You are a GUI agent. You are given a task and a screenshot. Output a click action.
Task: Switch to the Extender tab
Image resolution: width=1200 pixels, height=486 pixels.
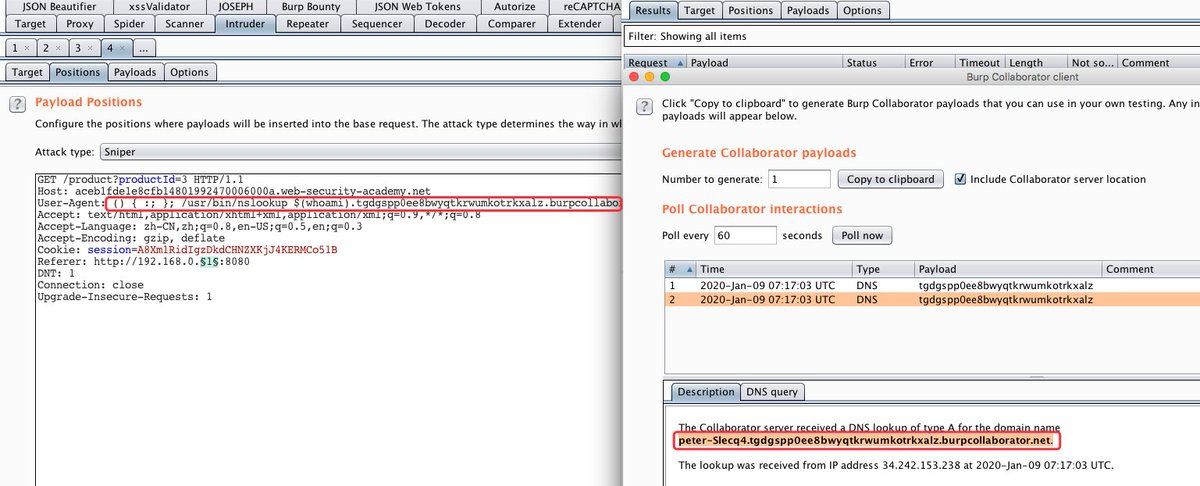pyautogui.click(x=580, y=23)
